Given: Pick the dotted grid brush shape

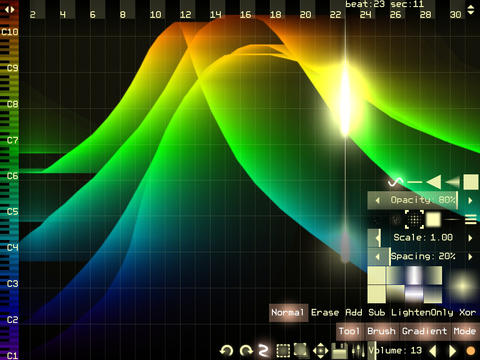Looking at the screenshot, I should (414, 219).
